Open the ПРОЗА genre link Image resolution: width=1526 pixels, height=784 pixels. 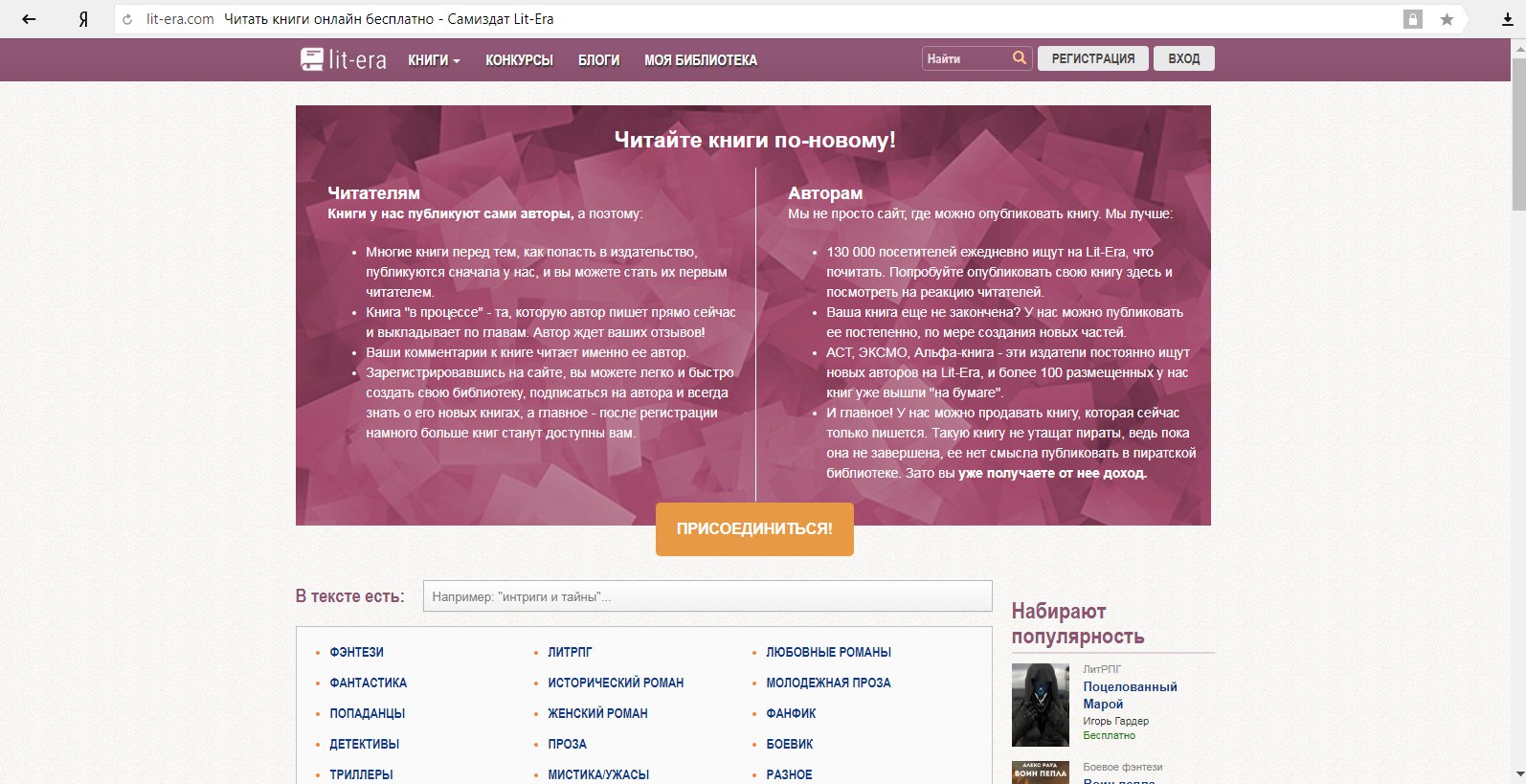[567, 744]
